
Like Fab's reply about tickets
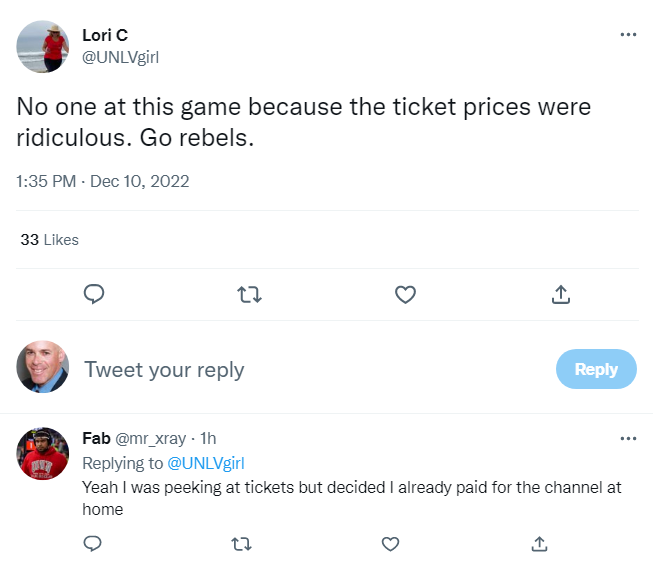tap(390, 543)
